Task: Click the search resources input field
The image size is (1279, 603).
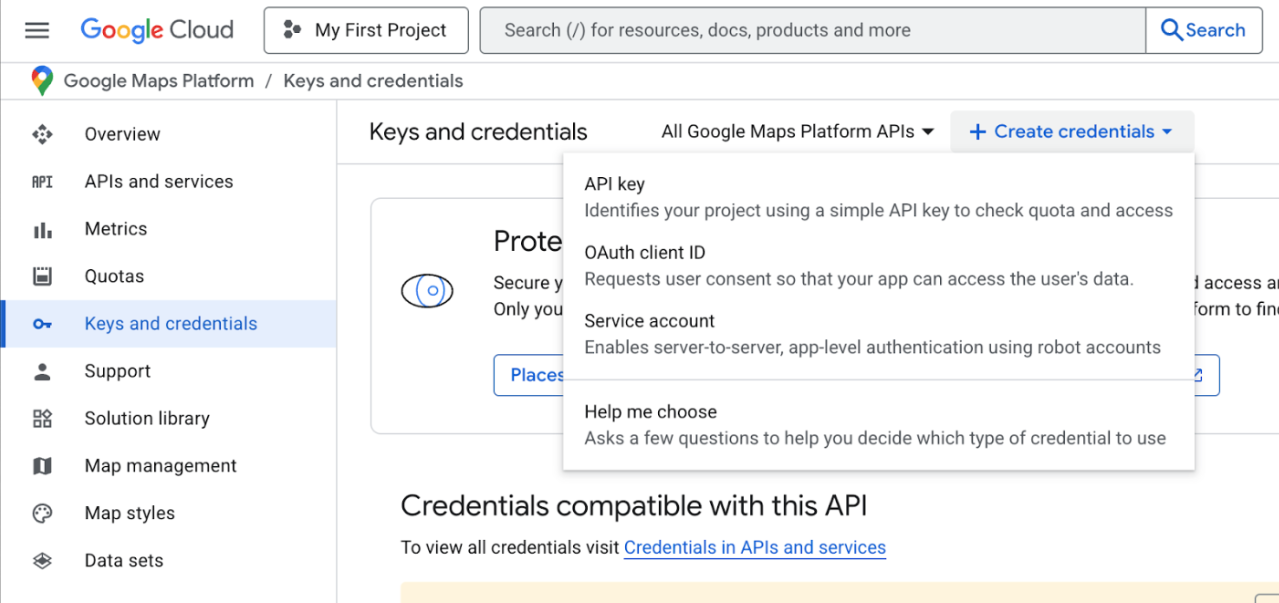Action: coord(812,30)
